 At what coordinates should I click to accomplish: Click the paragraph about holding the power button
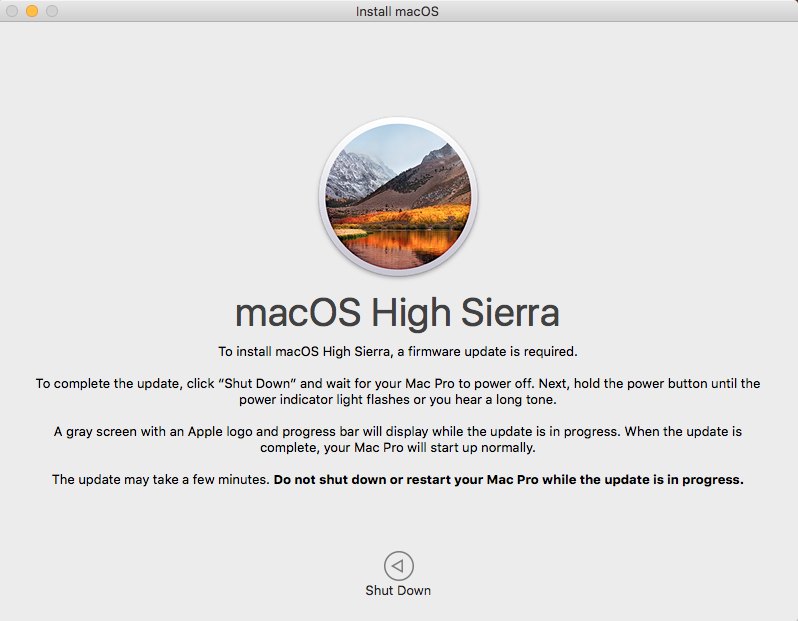(398, 391)
